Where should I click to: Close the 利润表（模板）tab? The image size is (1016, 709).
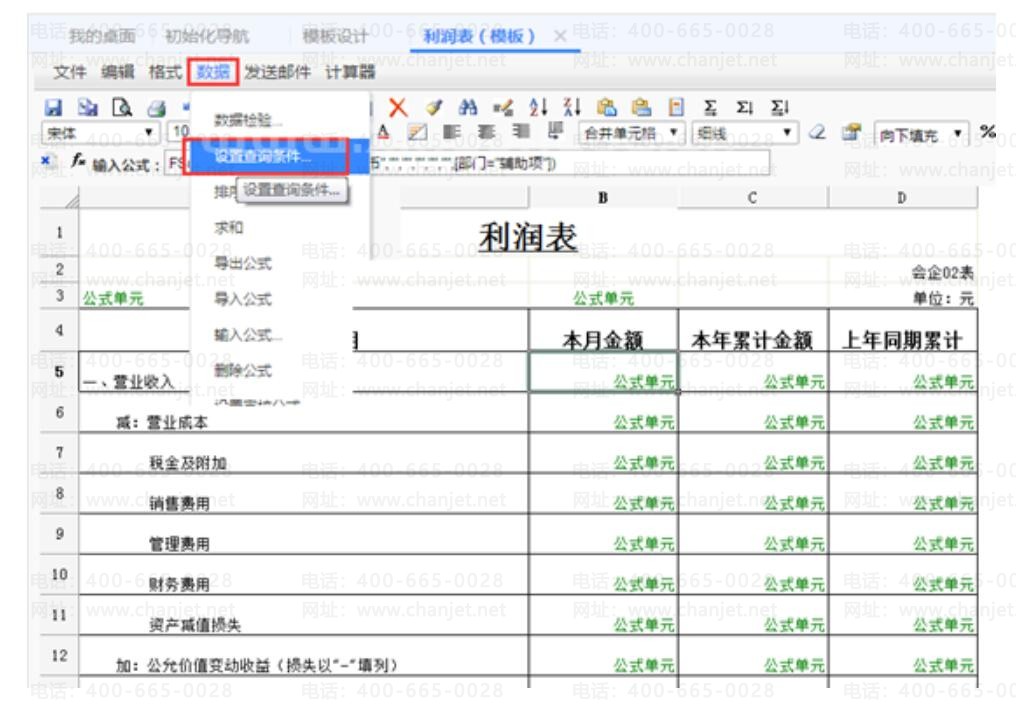(x=560, y=36)
